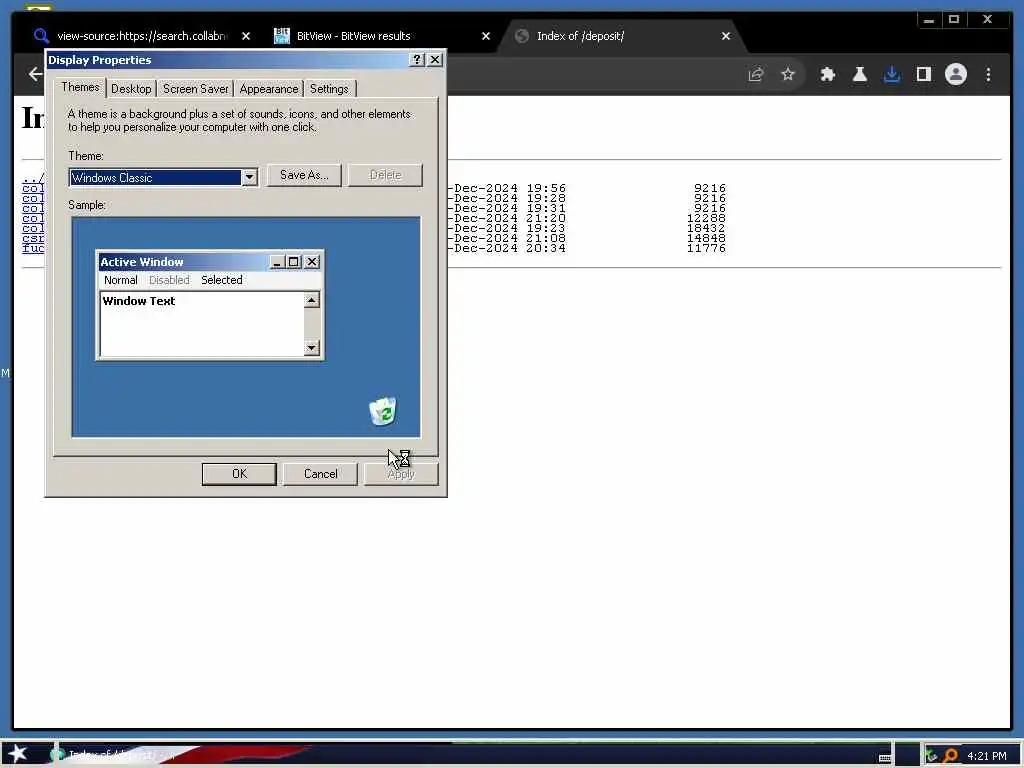1024x768 pixels.
Task: Click the magnifier favicon on first tab
Action: 40,36
